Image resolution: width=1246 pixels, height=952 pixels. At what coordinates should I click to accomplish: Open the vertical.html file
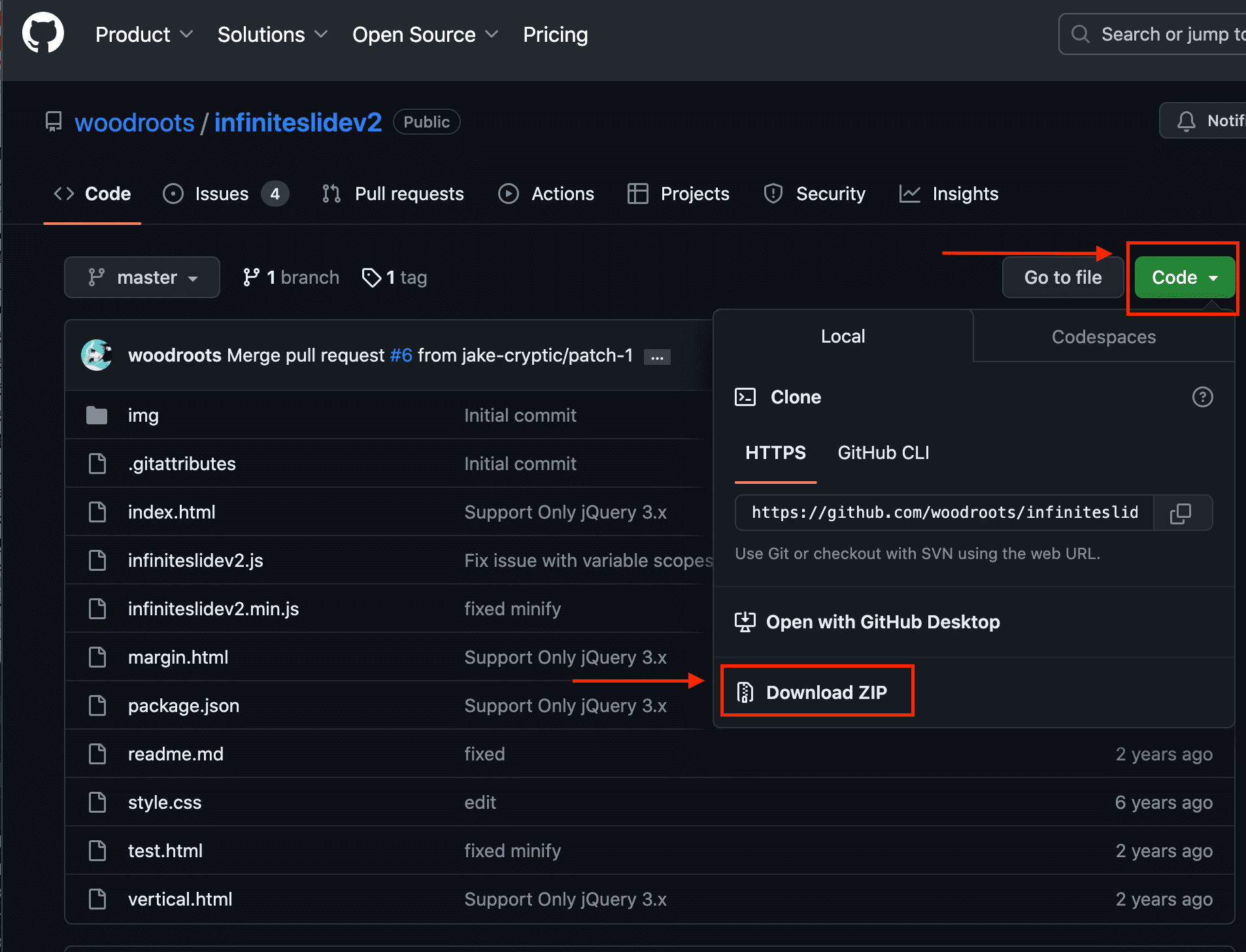click(x=180, y=899)
